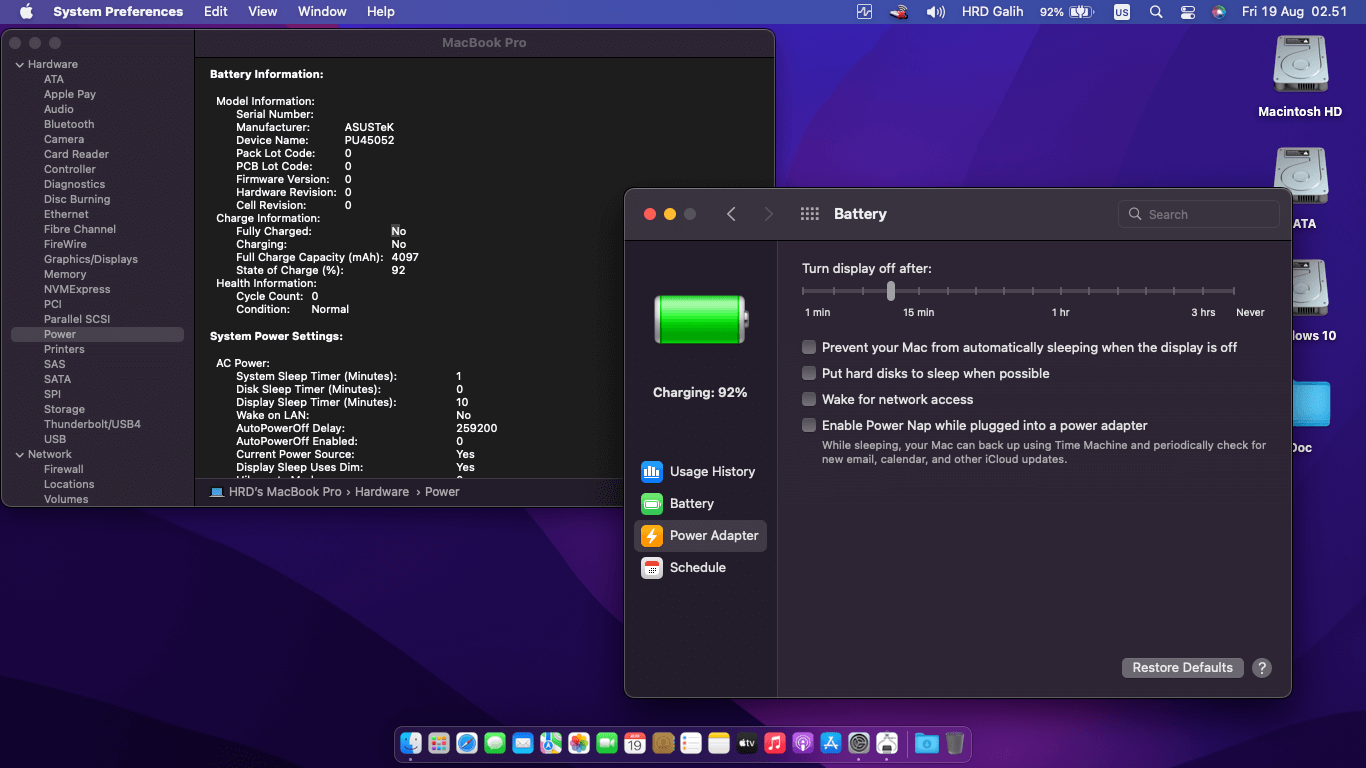Open Finder from the Dock
This screenshot has height=768, width=1366.
(411, 743)
